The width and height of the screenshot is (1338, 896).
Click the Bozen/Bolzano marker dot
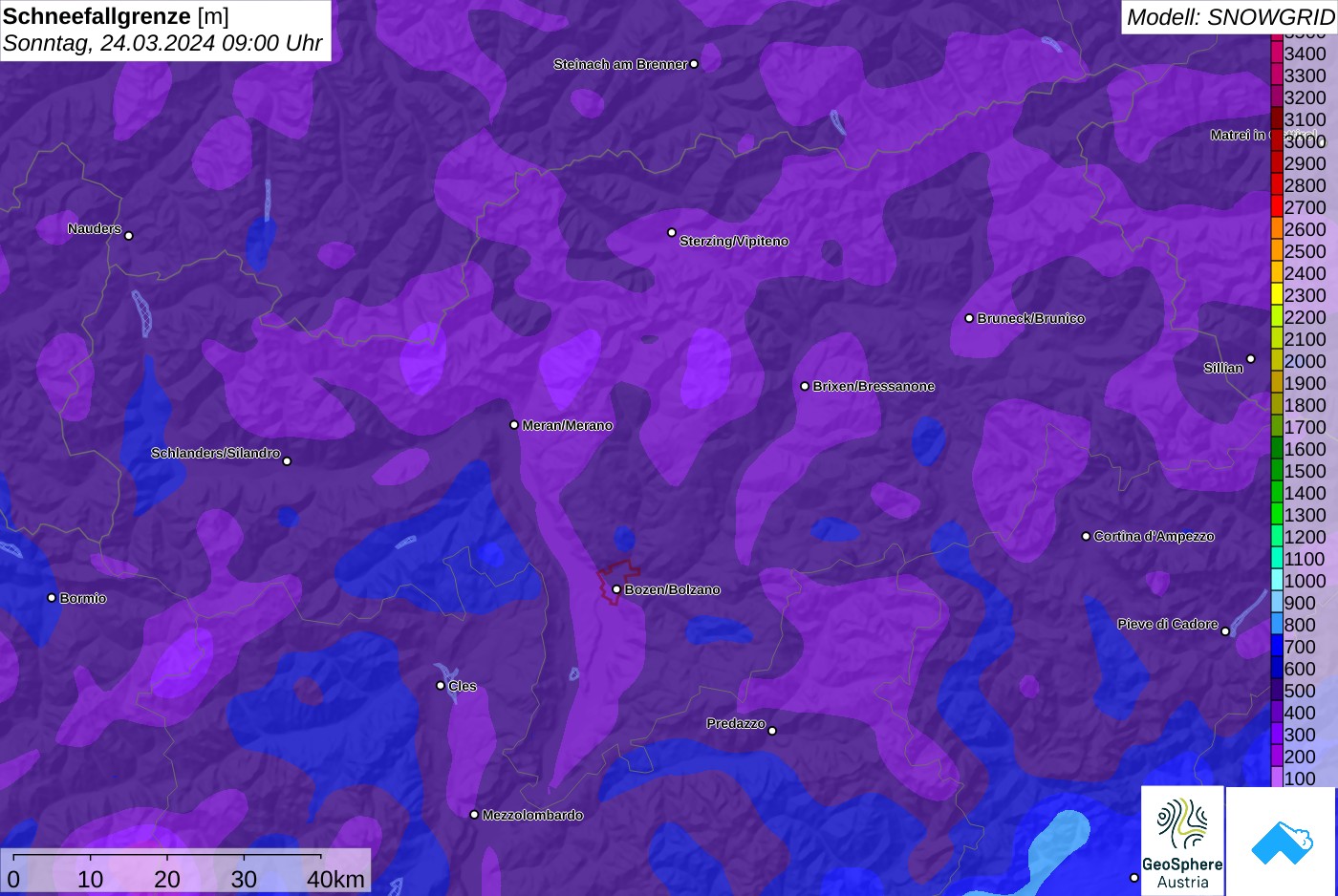[x=616, y=589]
